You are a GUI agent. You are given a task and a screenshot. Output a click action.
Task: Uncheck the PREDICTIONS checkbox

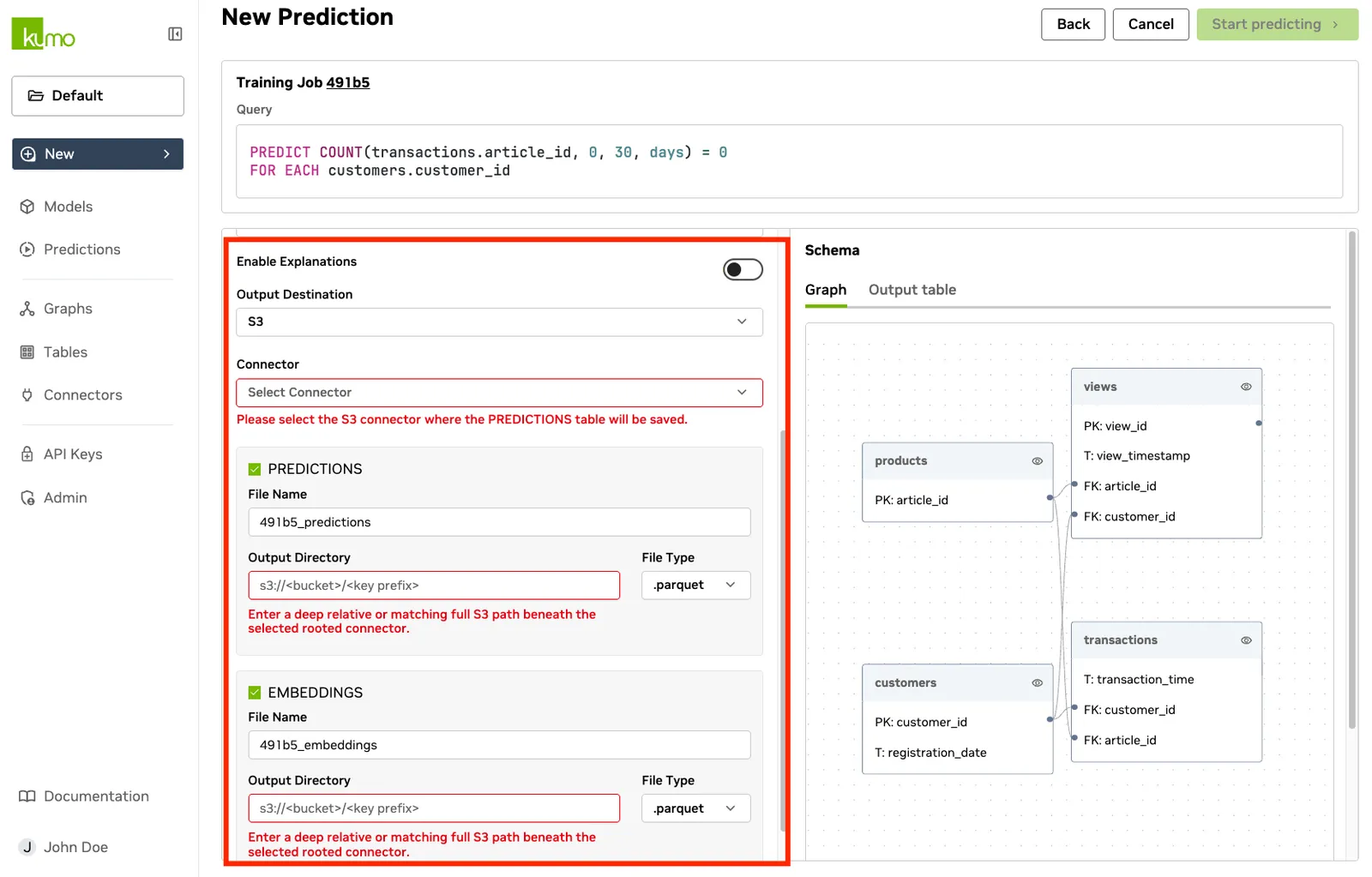(x=255, y=469)
